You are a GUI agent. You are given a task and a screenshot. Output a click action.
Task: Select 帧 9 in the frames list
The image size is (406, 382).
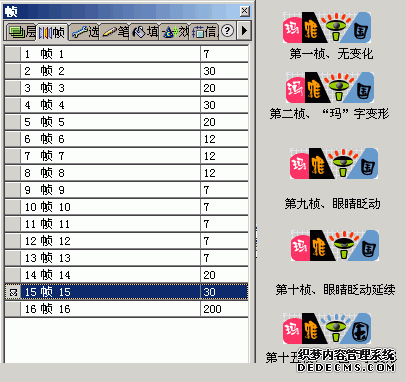point(110,190)
